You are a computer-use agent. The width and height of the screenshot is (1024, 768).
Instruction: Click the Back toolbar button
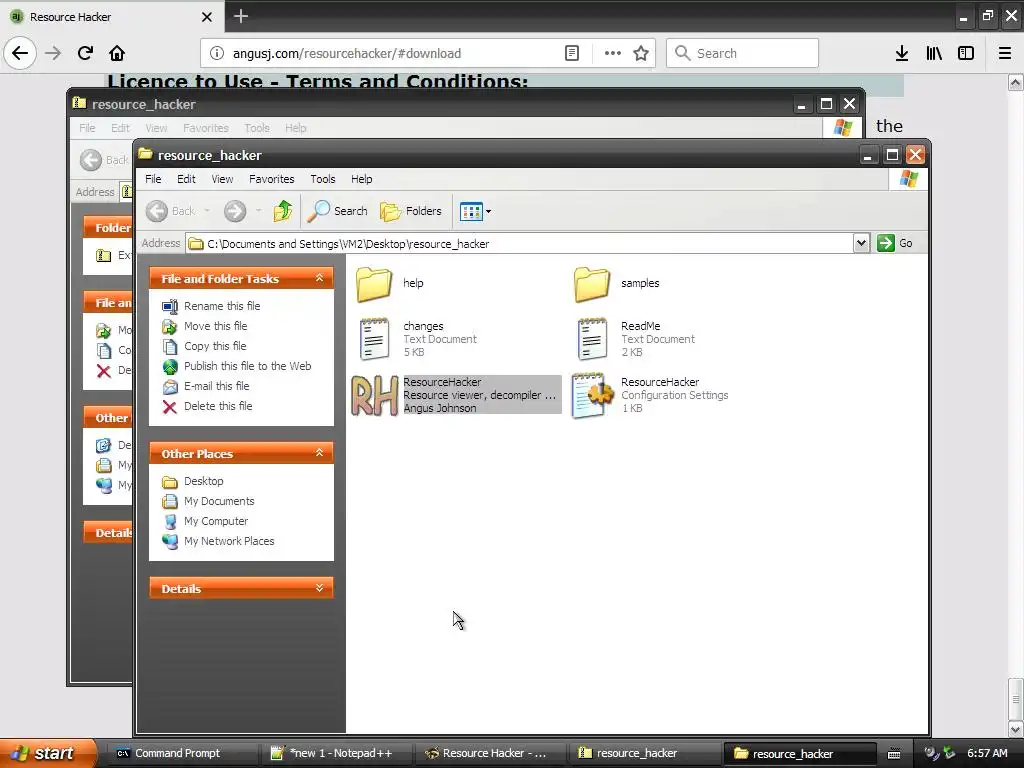170,211
